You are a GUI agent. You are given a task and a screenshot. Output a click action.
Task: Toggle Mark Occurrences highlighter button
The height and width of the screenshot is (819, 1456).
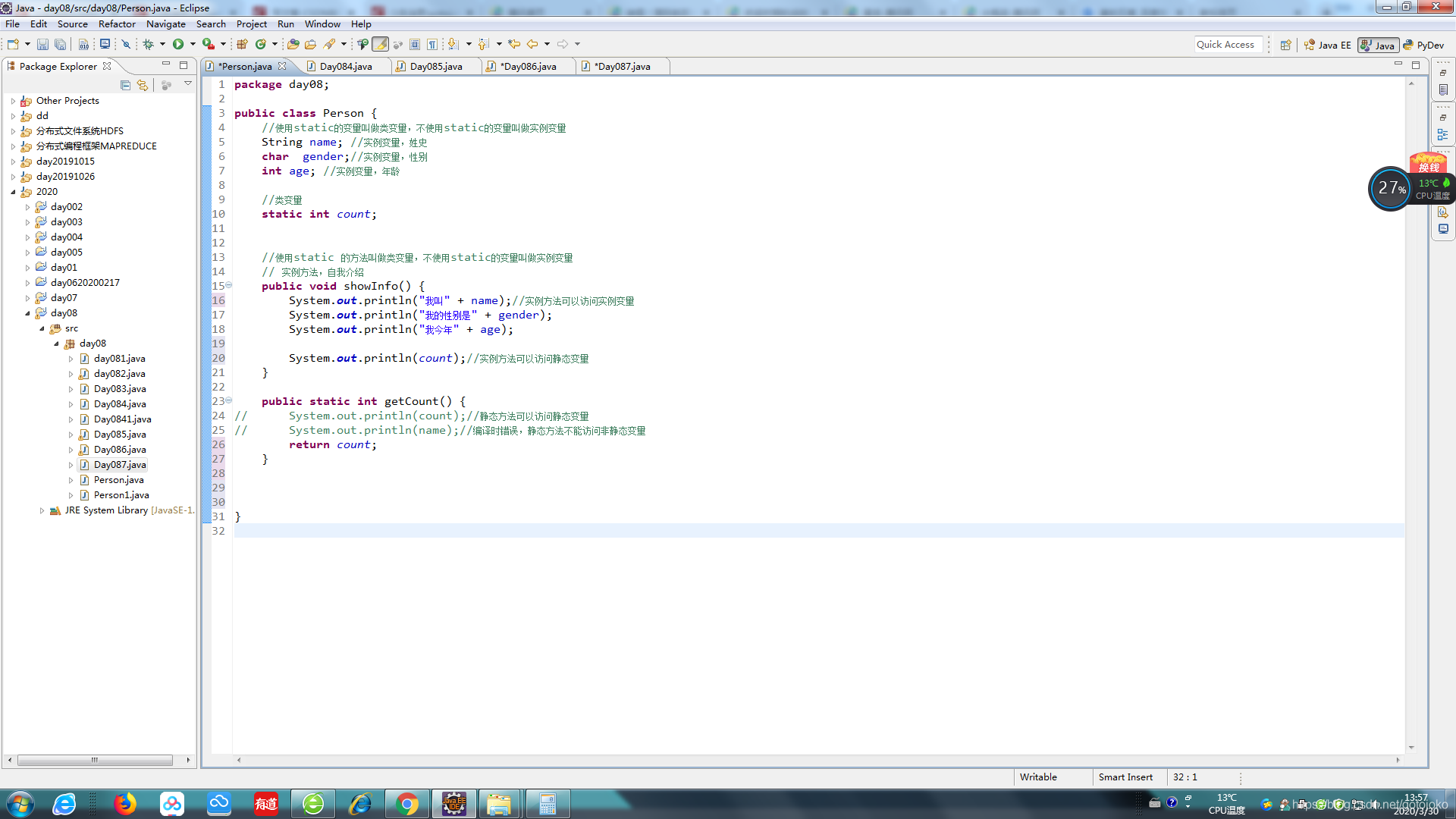(380, 44)
